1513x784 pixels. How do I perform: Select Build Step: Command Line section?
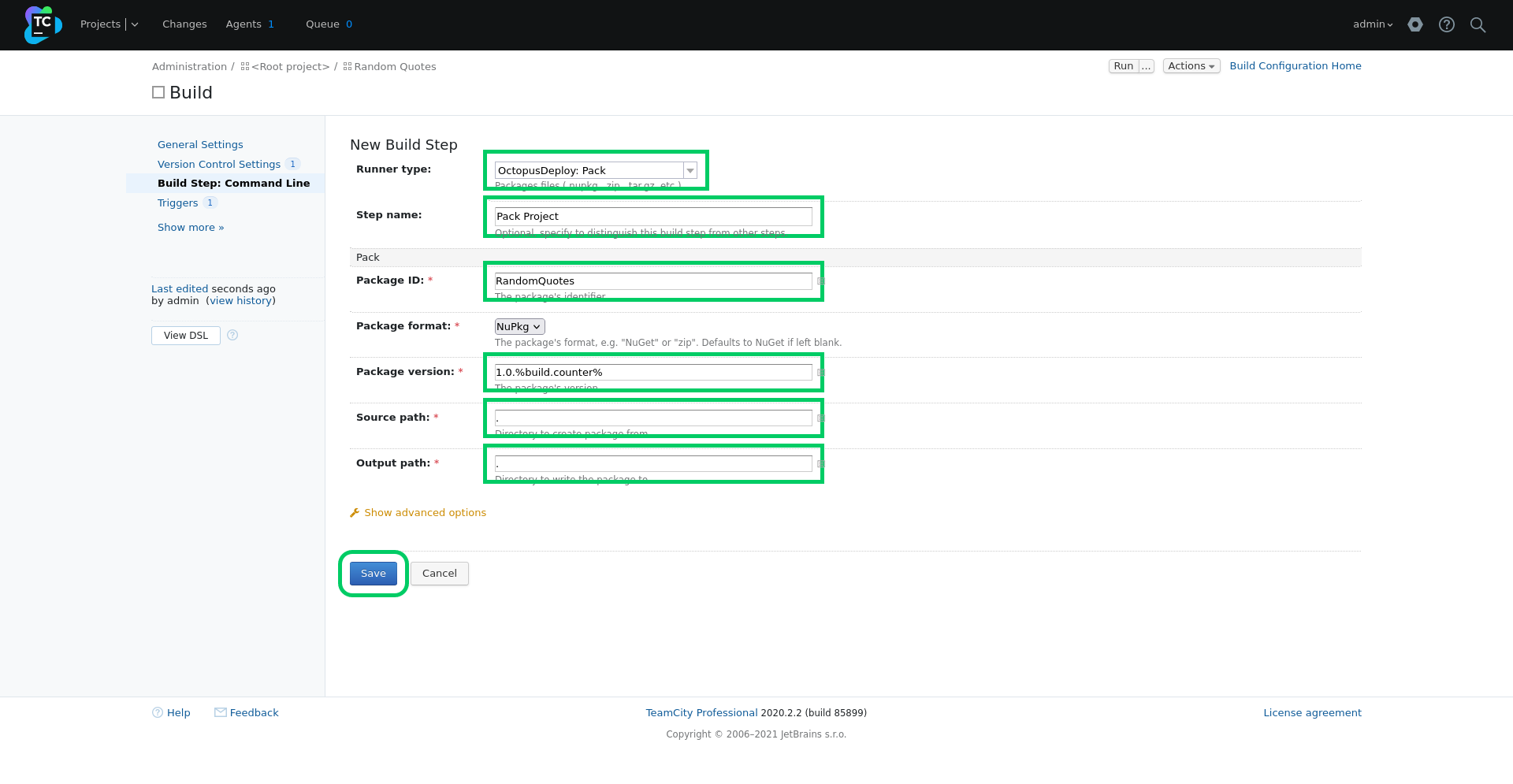click(x=233, y=183)
